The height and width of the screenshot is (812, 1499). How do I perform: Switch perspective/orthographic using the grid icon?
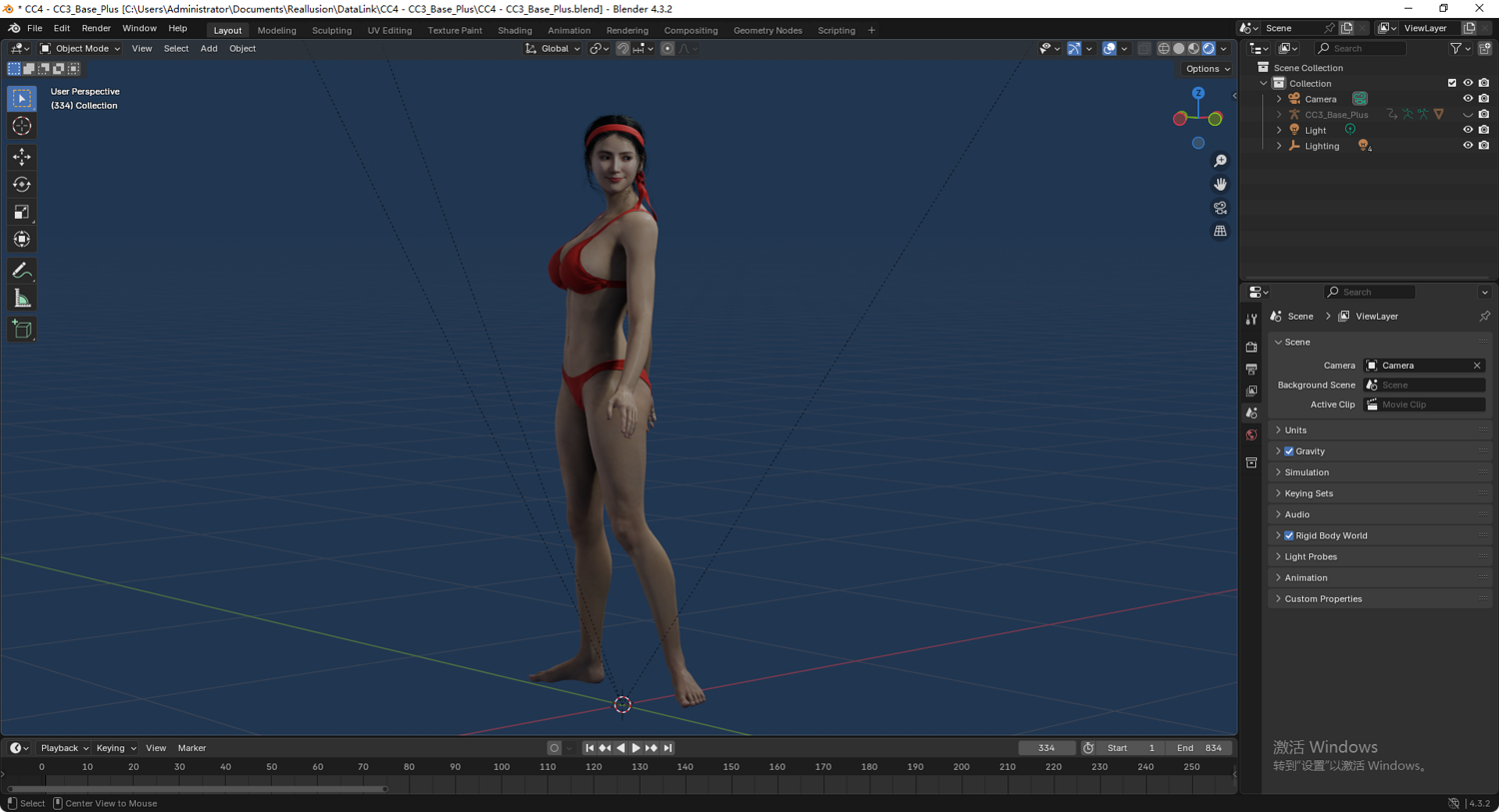tap(1220, 231)
